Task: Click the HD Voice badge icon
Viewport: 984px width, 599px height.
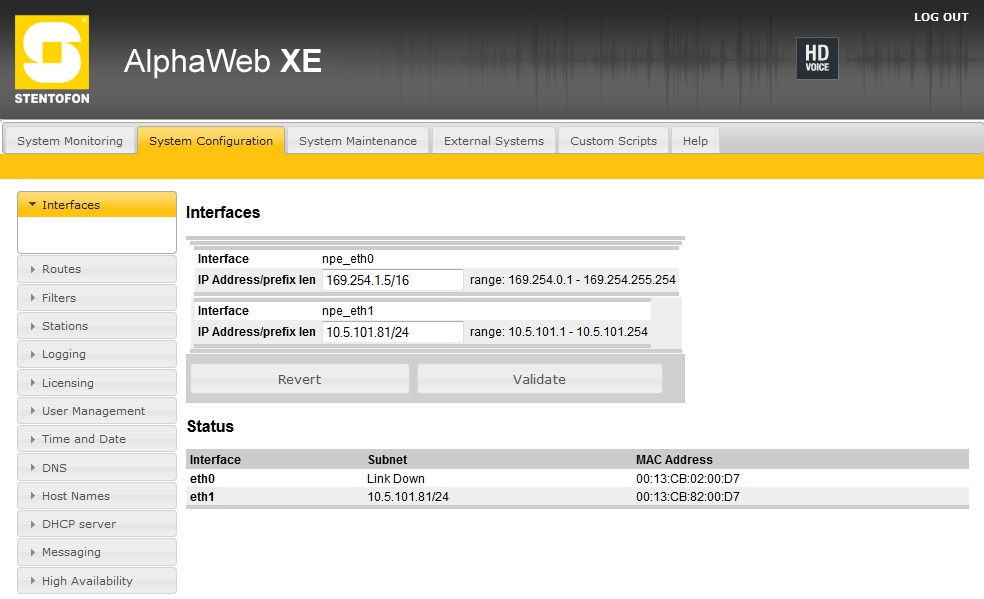Action: point(817,59)
